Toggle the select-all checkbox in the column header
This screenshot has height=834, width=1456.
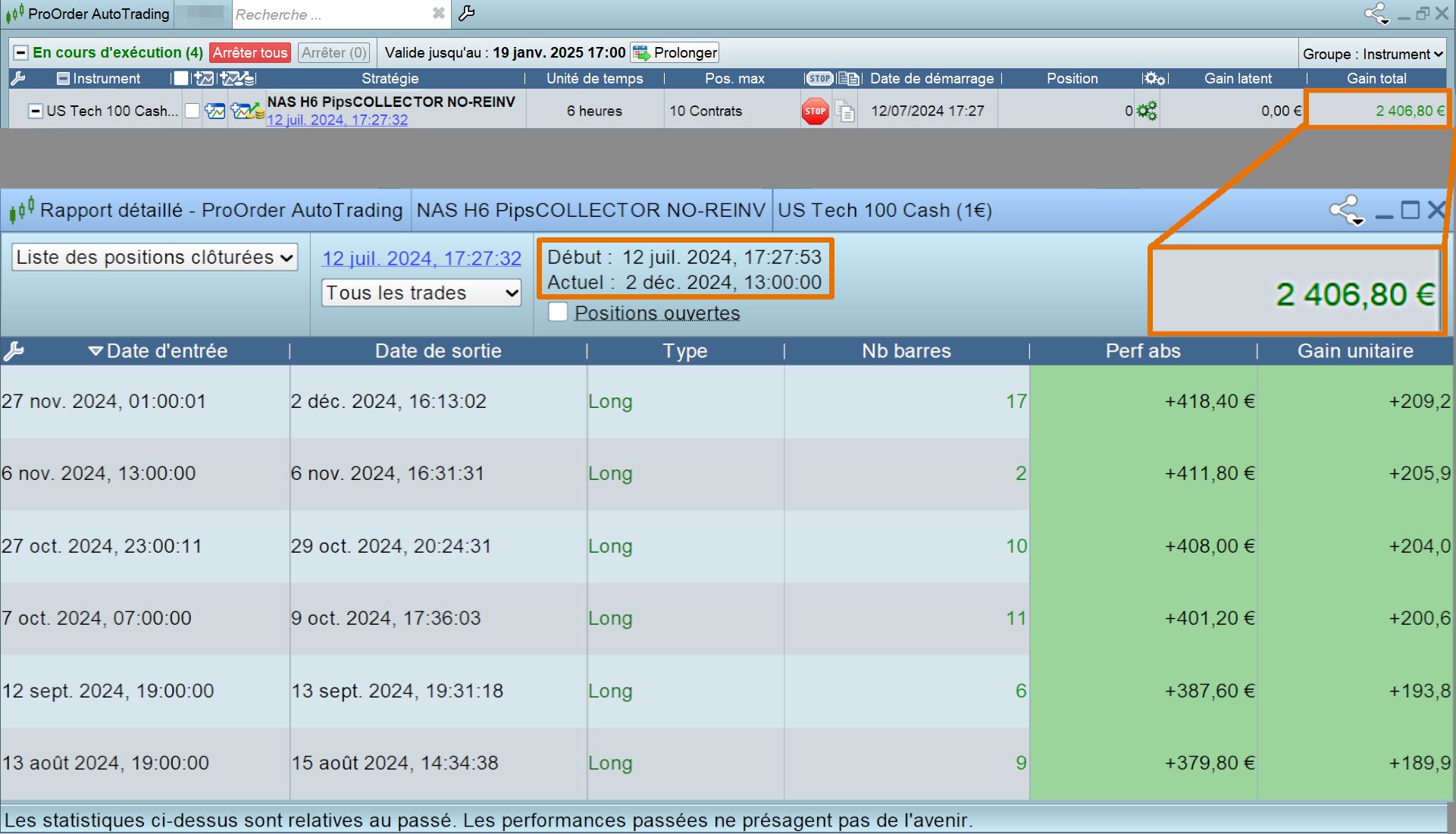(180, 78)
